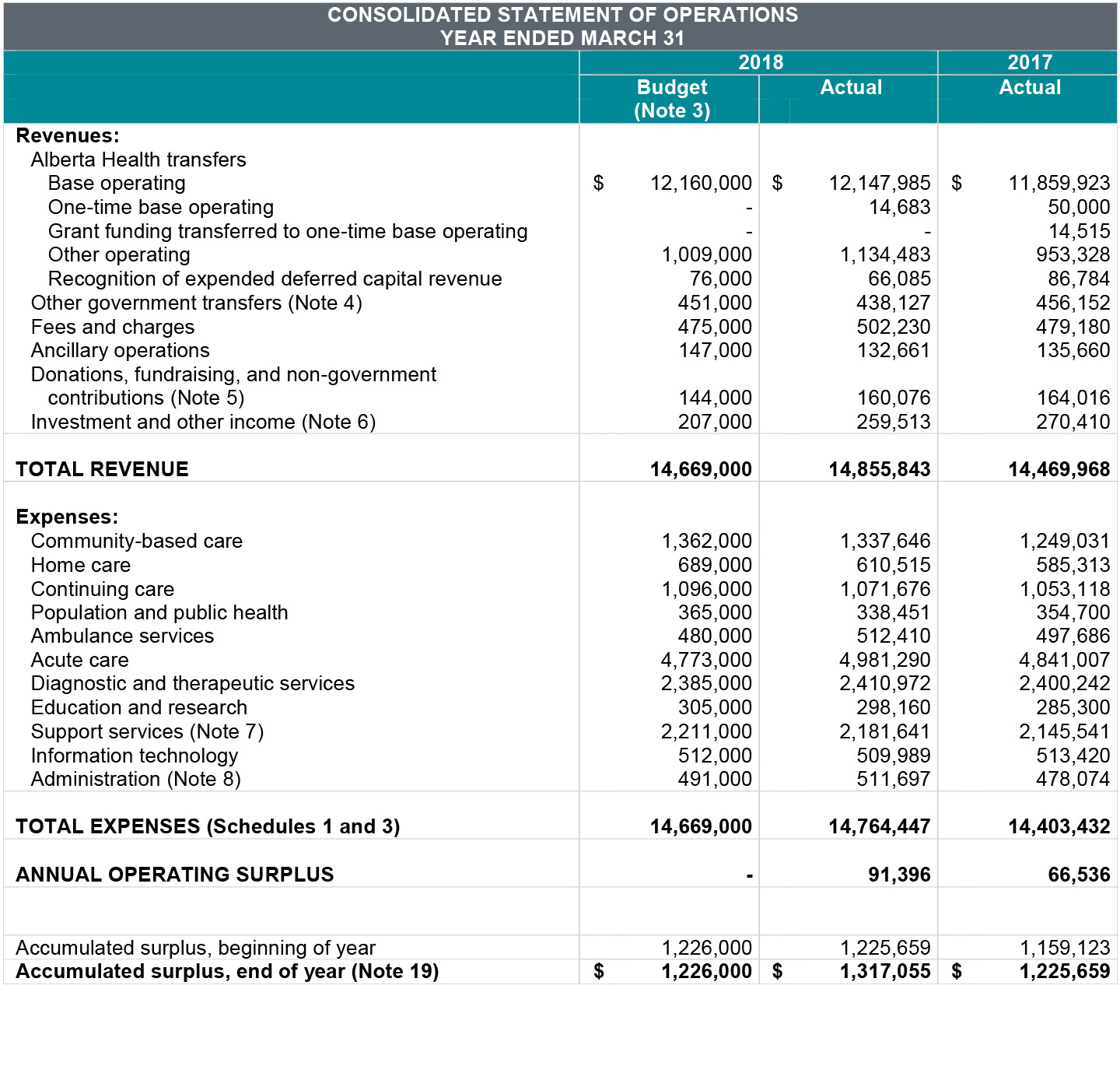The height and width of the screenshot is (1066, 1120).
Task: Select 'Recognition of expended deferred capital revenue'
Action: pyautogui.click(x=275, y=279)
